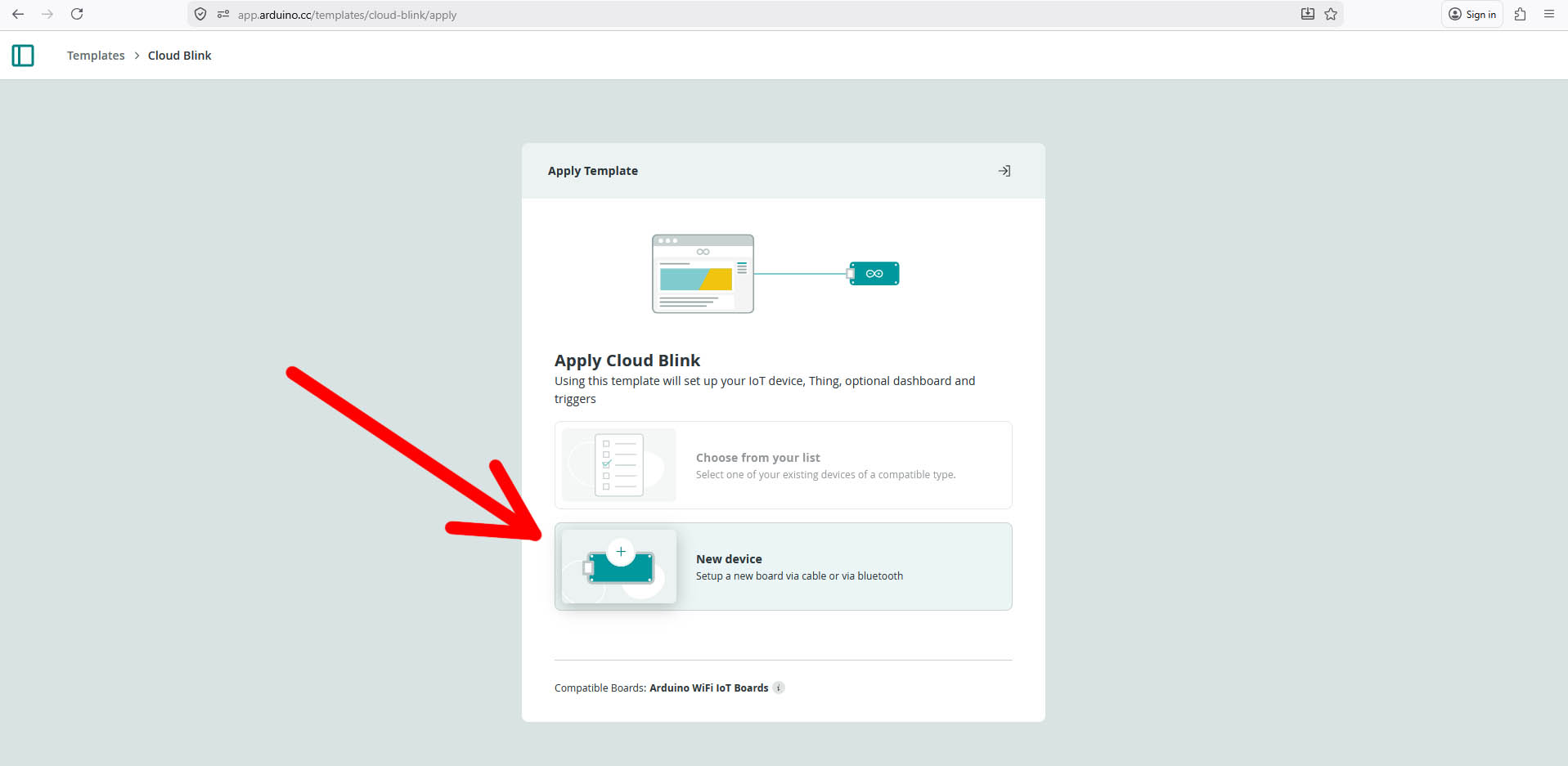Select the New device option
The image size is (1568, 766).
click(x=783, y=567)
